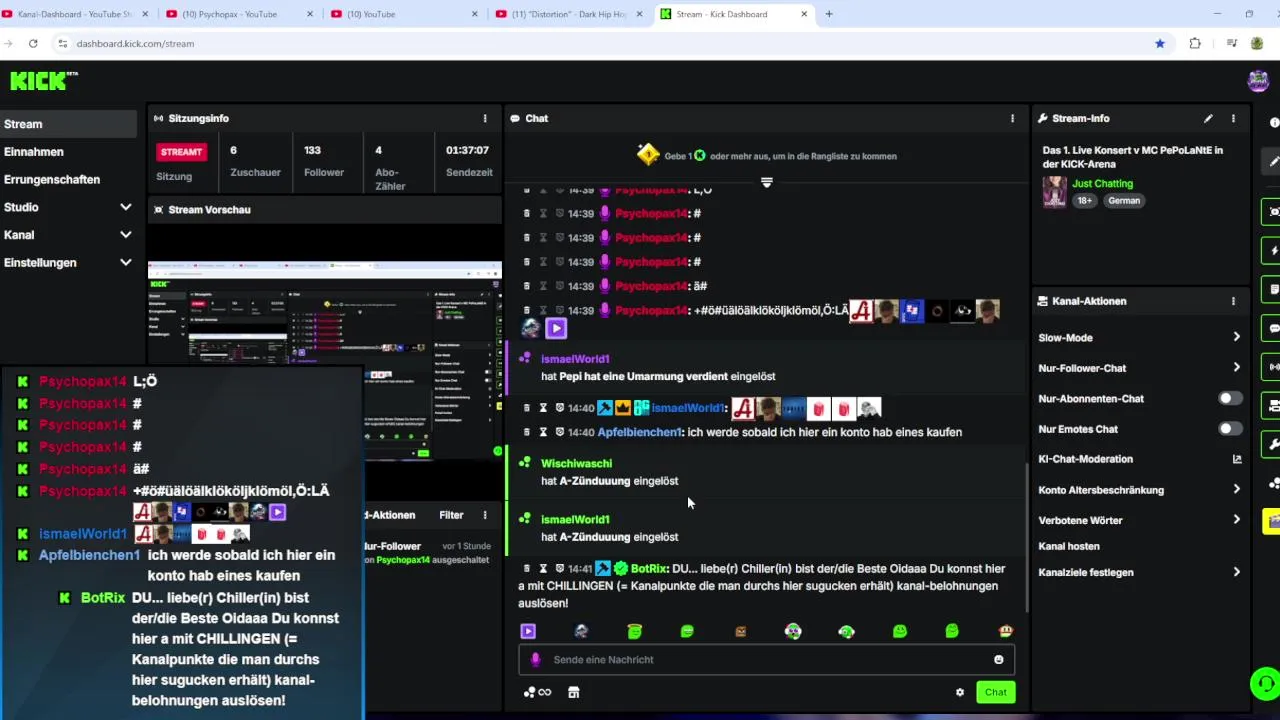Image resolution: width=1280 pixels, height=720 pixels.
Task: Click the Just Chatting category thumbnail
Action: coord(1054,192)
